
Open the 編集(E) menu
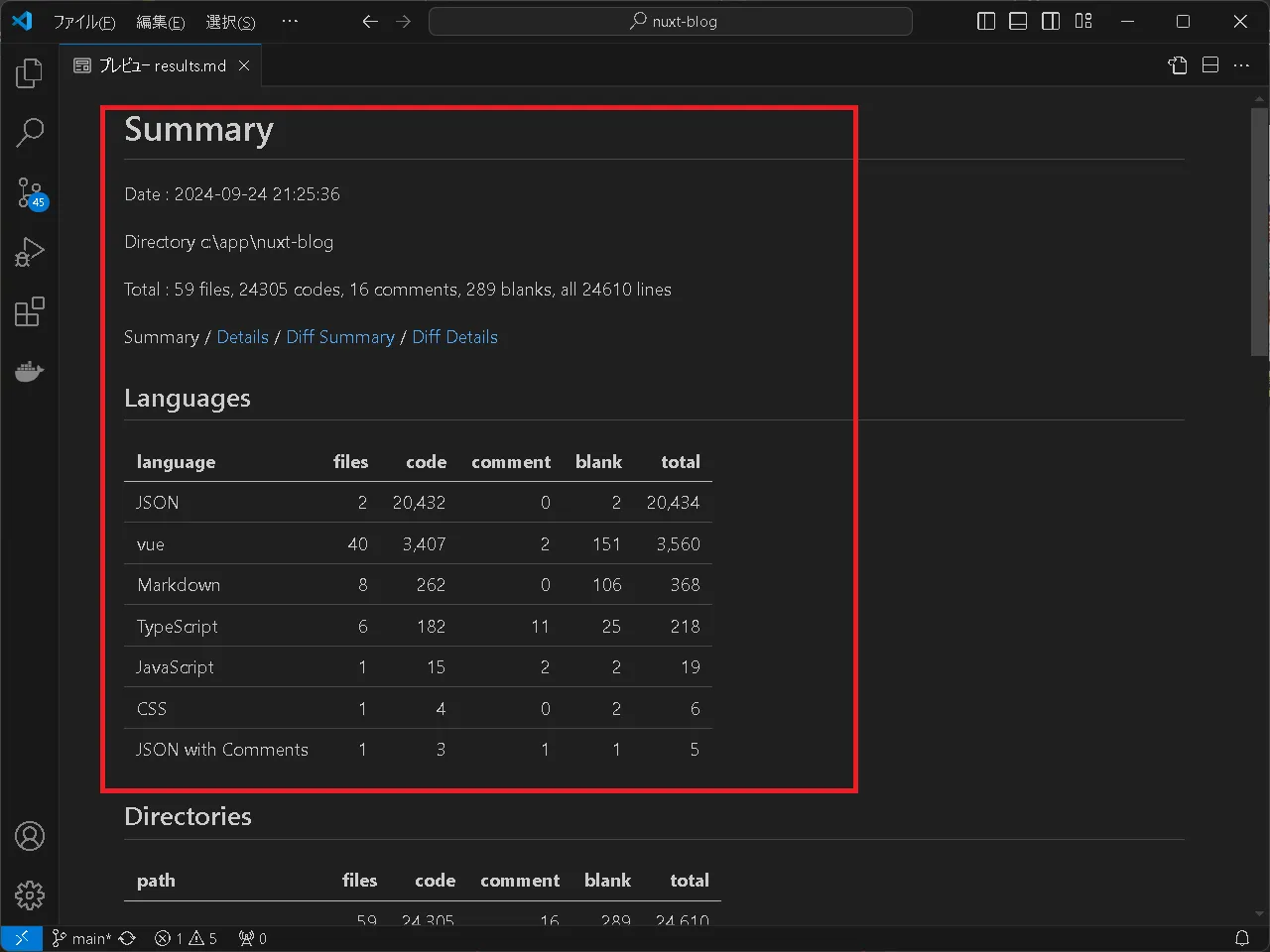(160, 22)
